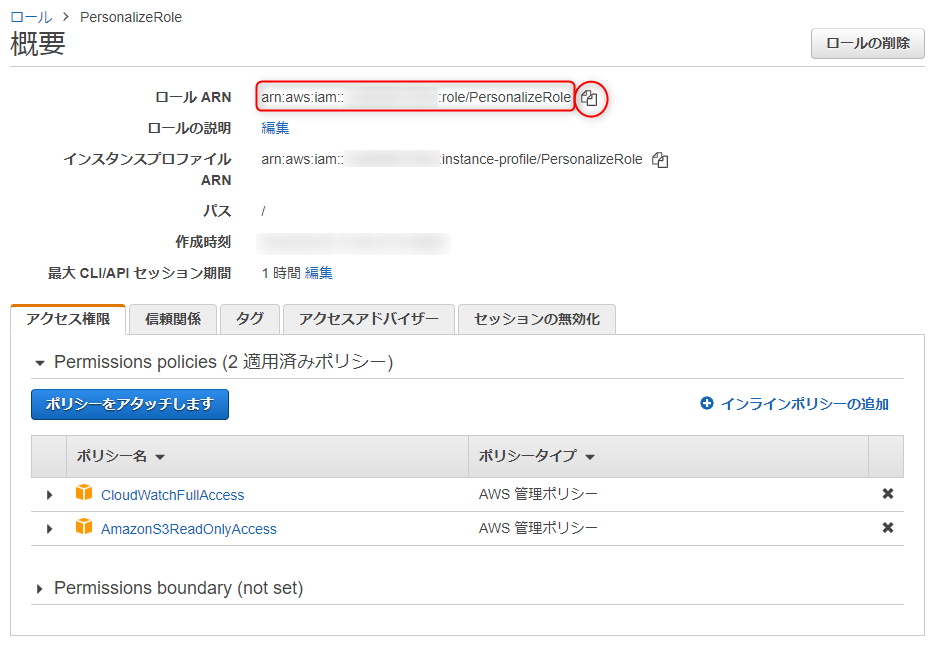
Task: Expand AmazonS3ReadOnlyAccess policy row
Action: pos(49,529)
